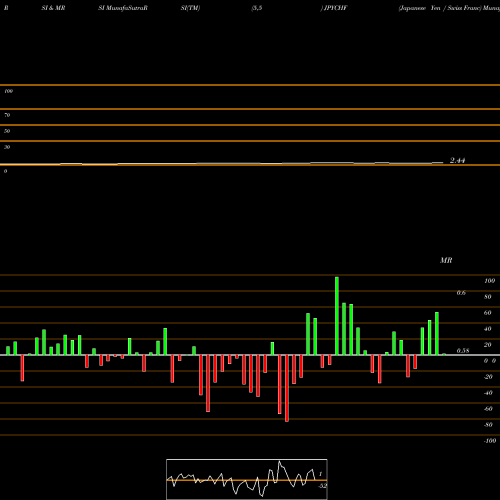The image size is (500, 500).
Task: Click the -20 label on MR axis
Action: (x=488, y=377)
